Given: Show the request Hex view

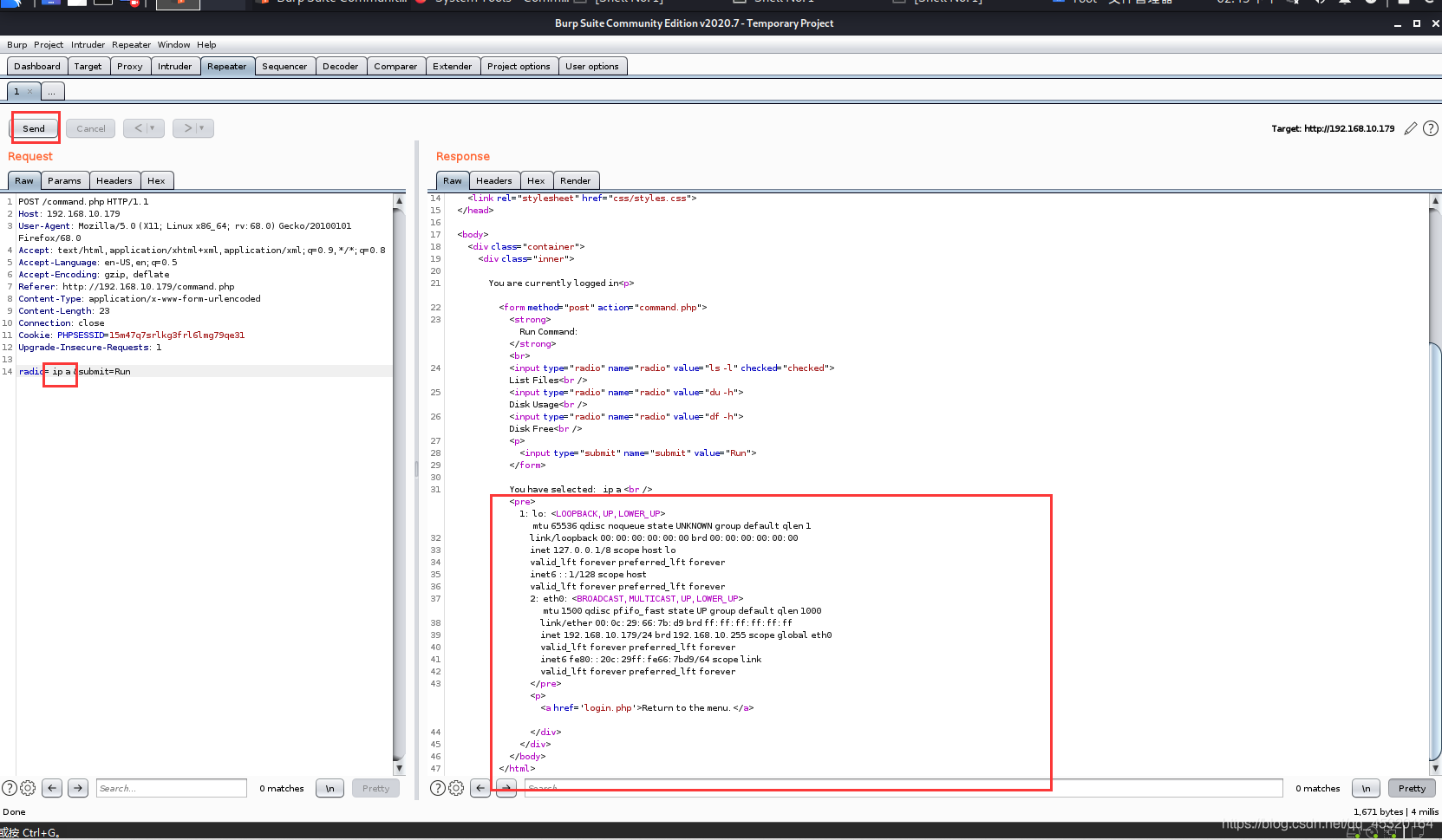Looking at the screenshot, I should point(156,180).
